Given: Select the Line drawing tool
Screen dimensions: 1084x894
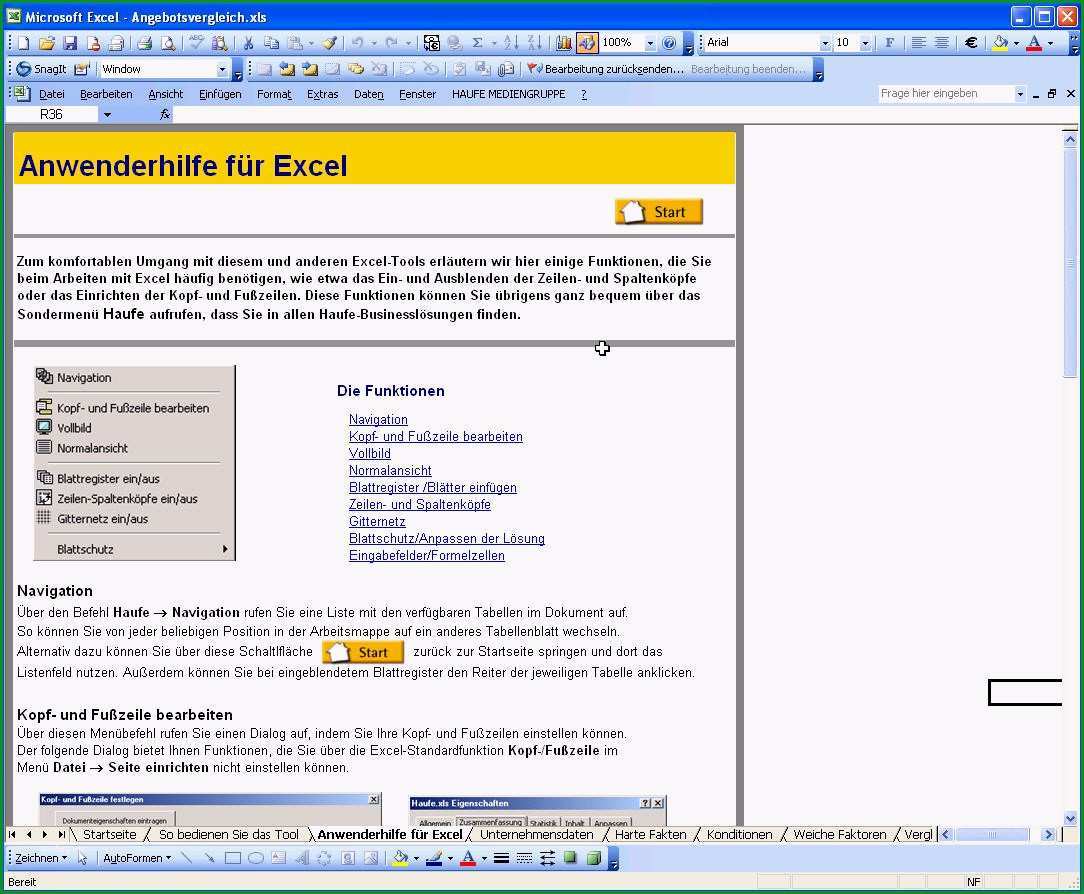Looking at the screenshot, I should pos(186,858).
